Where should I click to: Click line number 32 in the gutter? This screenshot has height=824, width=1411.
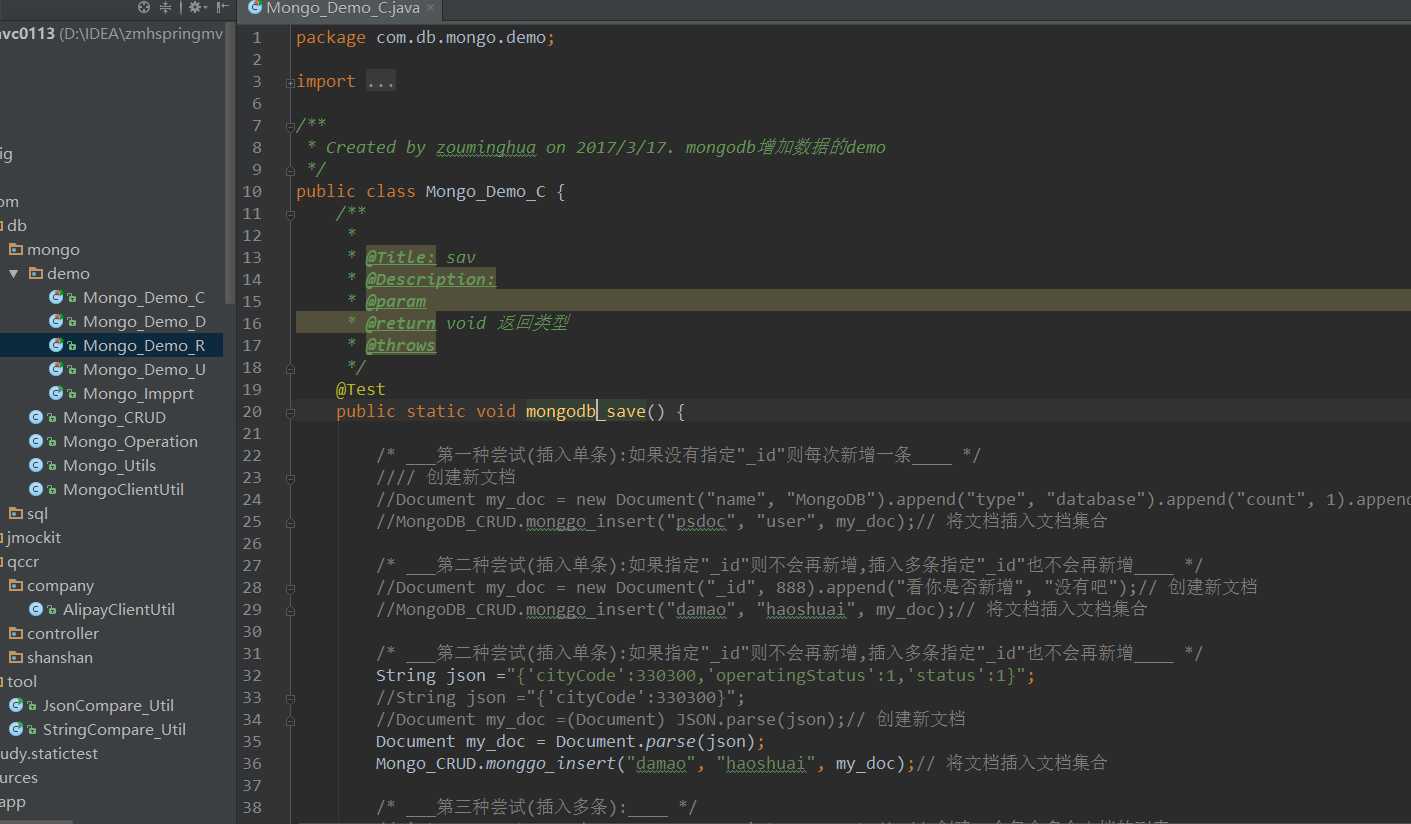point(252,675)
